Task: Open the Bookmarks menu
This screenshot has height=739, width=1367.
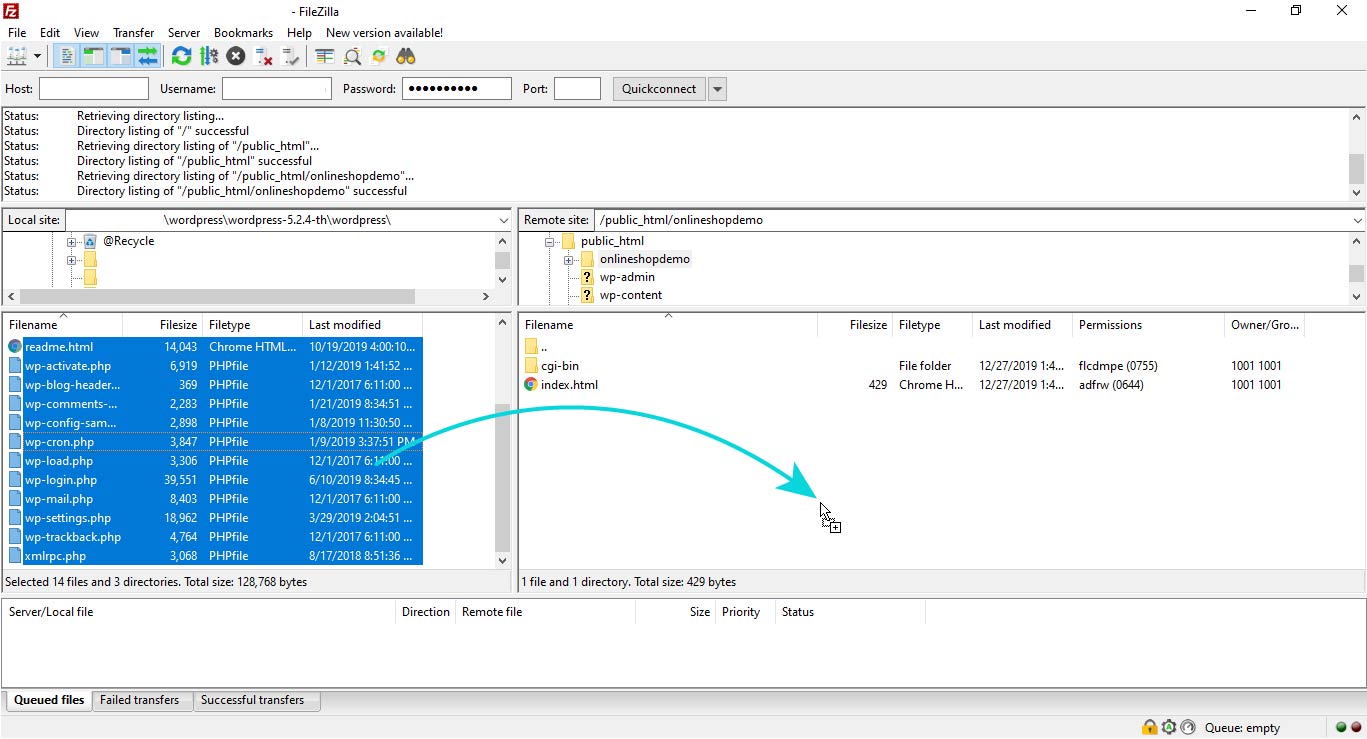Action: coord(243,33)
